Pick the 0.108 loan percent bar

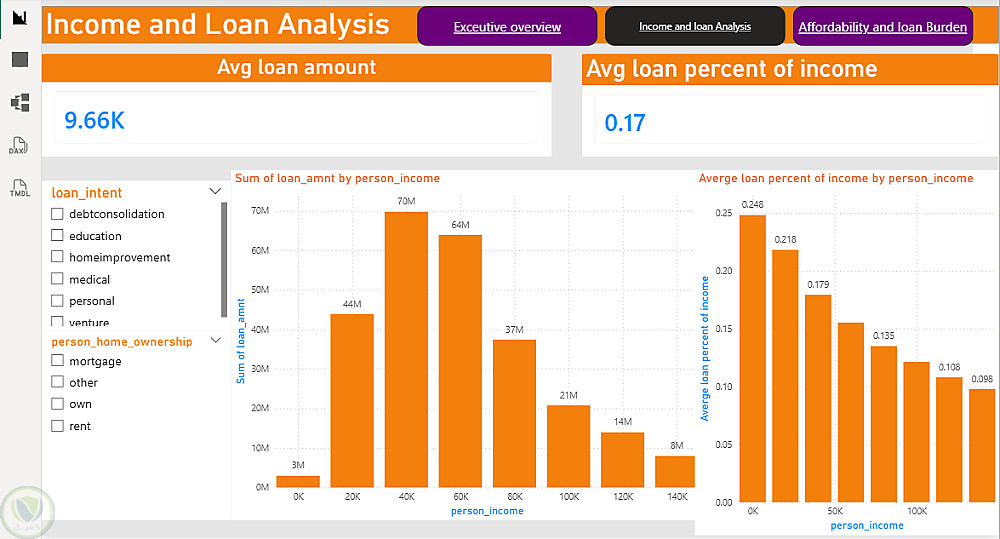[x=950, y=439]
